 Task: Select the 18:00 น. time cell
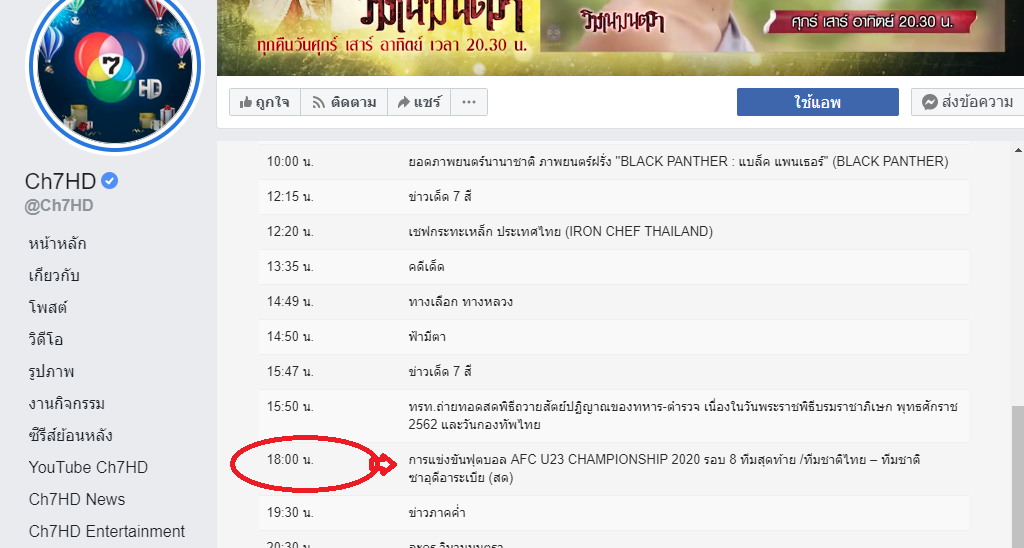(x=290, y=460)
